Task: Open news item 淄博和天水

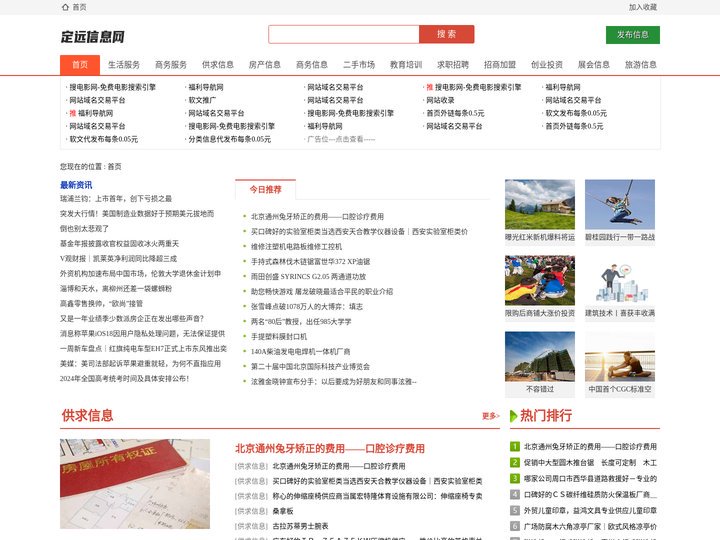Action: tap(116, 289)
